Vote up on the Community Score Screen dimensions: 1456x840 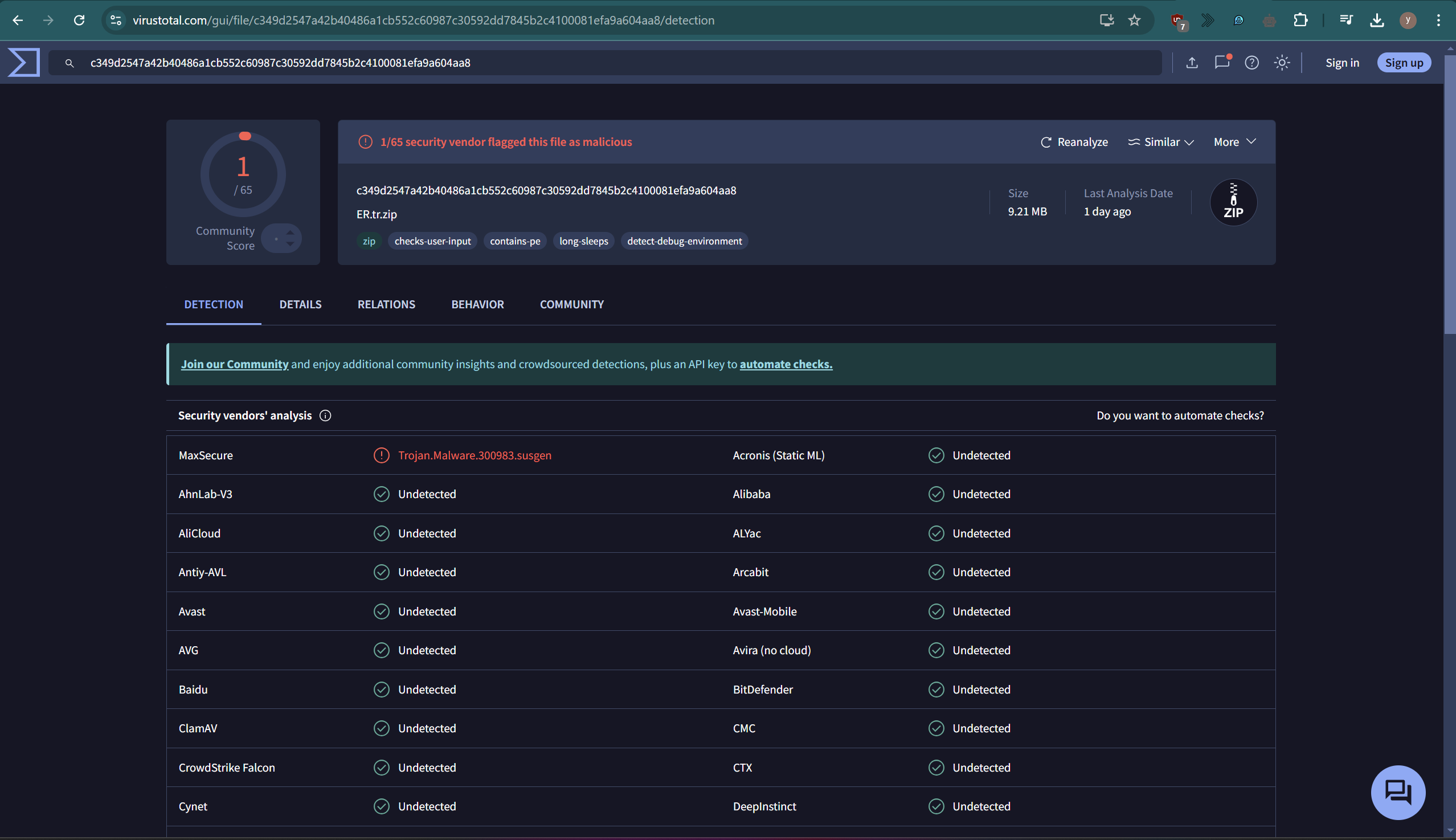coord(290,232)
